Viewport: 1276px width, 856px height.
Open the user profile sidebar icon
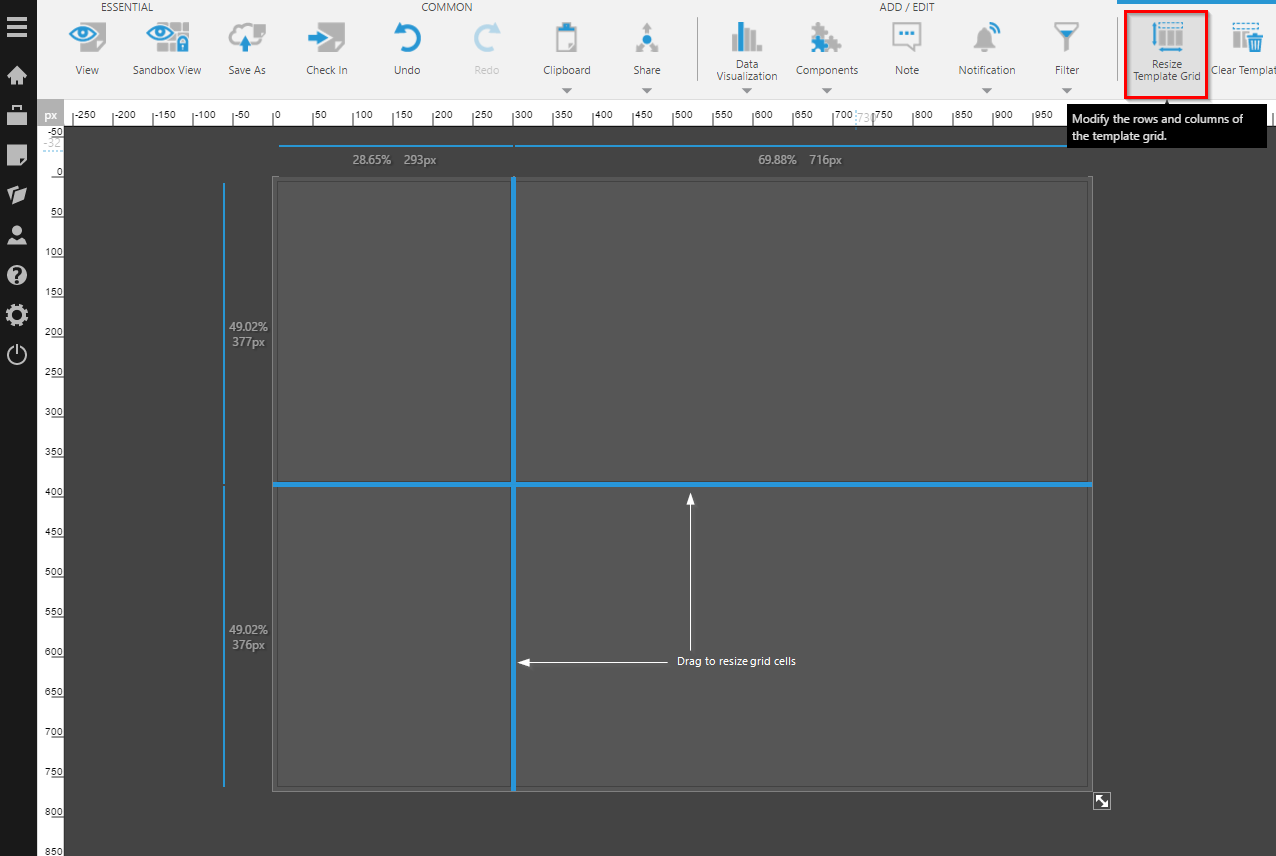click(17, 235)
